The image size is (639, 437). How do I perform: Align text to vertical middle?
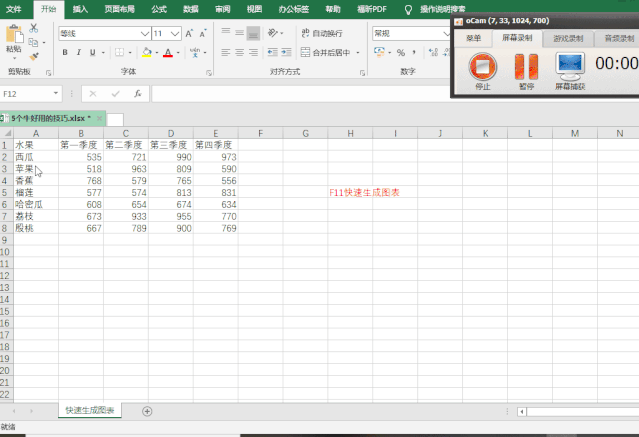point(240,33)
